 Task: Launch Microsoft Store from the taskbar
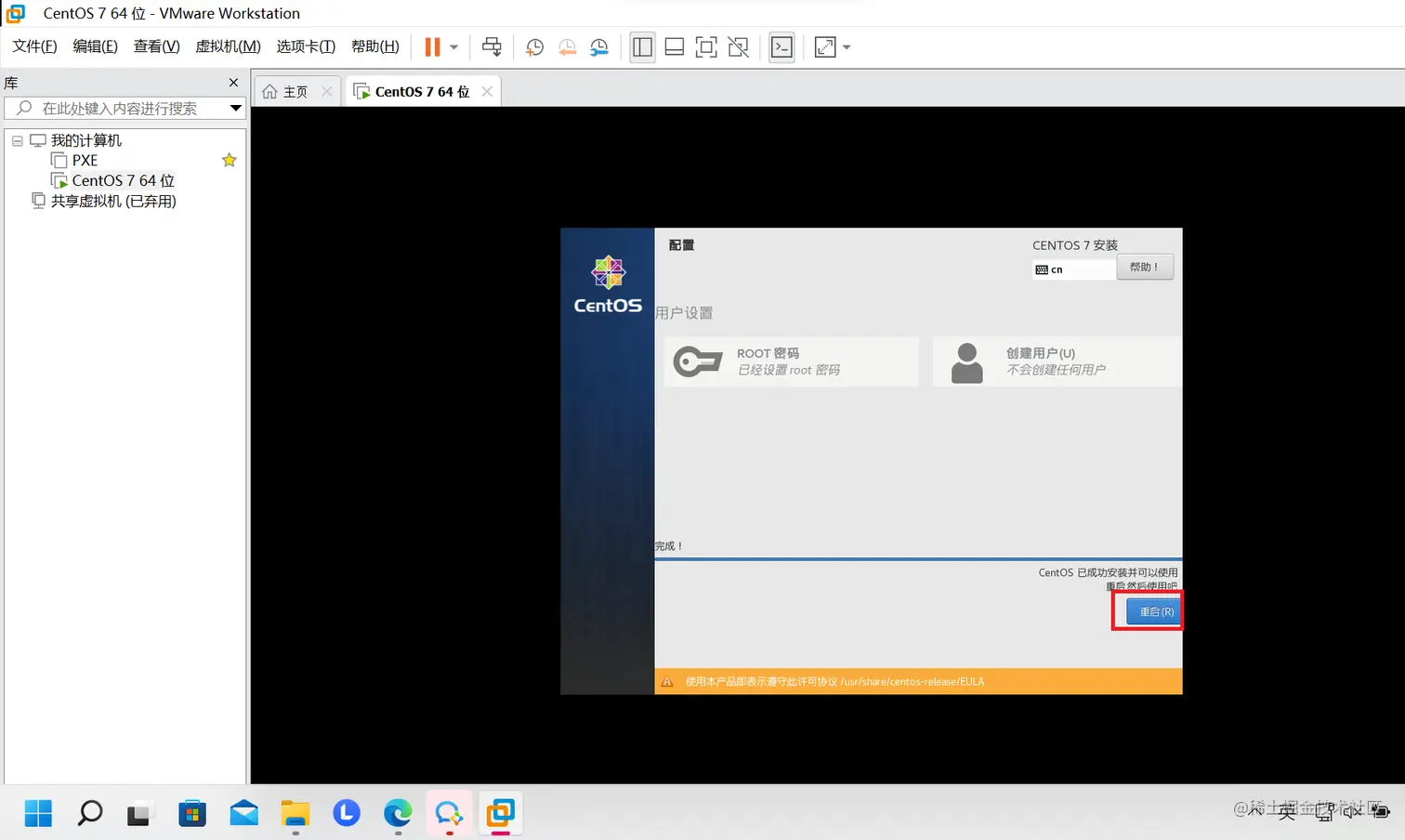click(191, 814)
